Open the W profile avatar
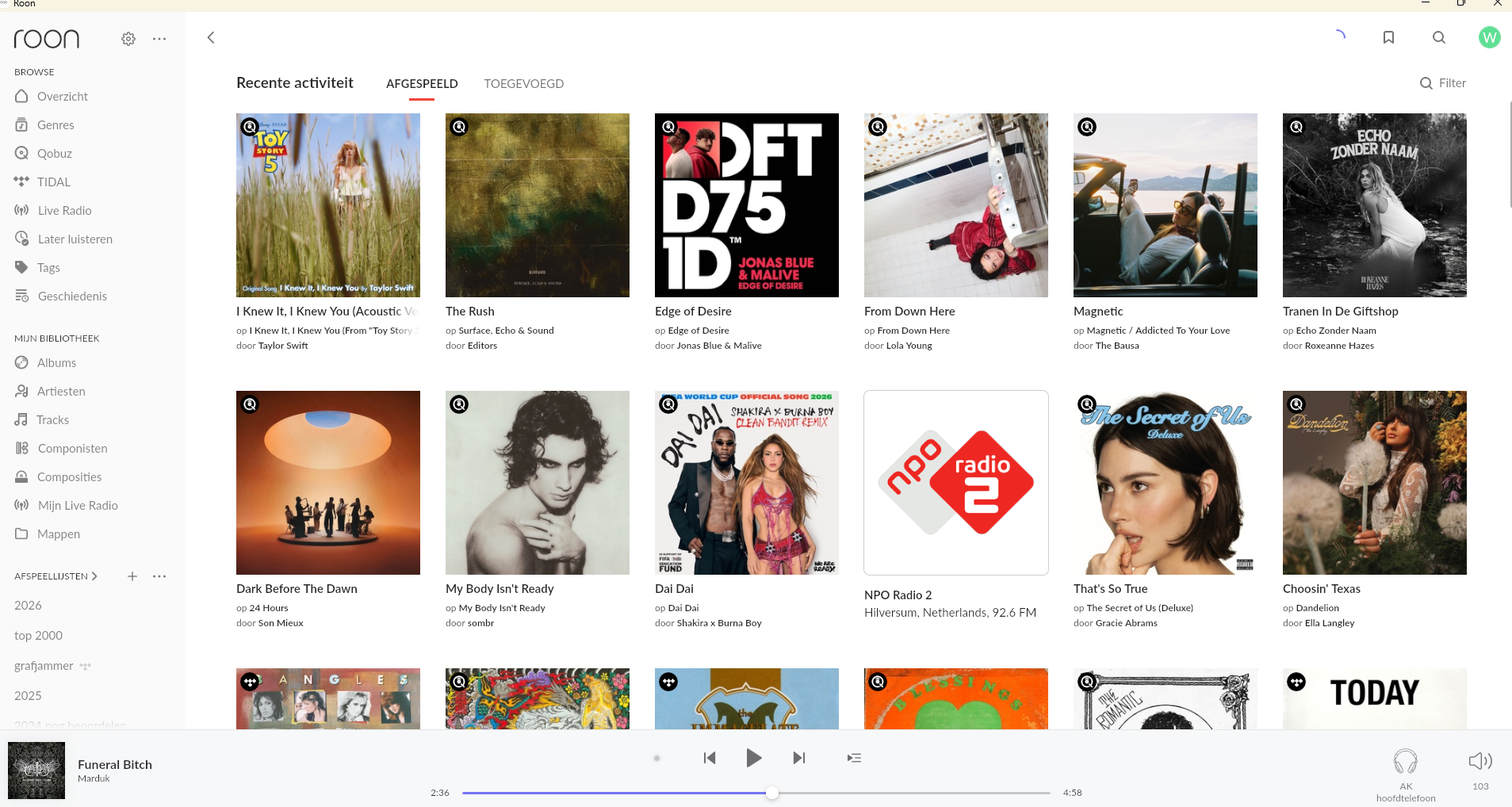The height and width of the screenshot is (807, 1512). pyautogui.click(x=1490, y=37)
